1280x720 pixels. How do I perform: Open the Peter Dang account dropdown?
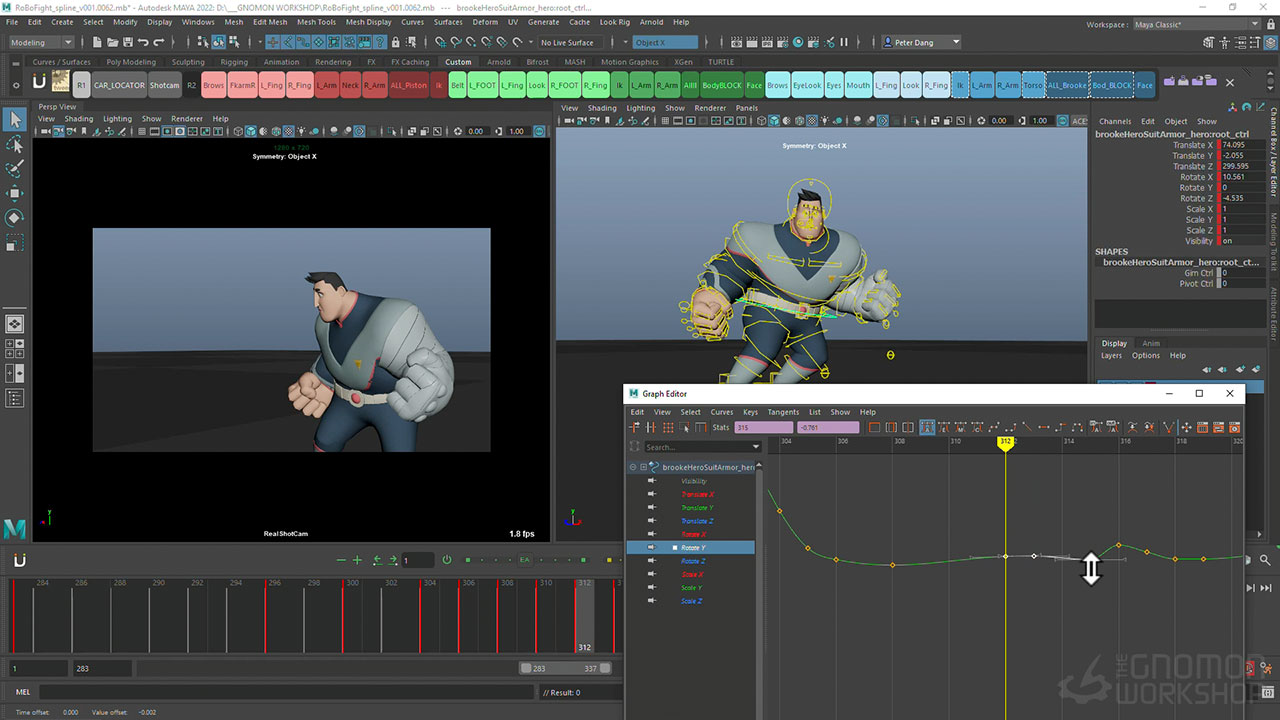click(956, 42)
